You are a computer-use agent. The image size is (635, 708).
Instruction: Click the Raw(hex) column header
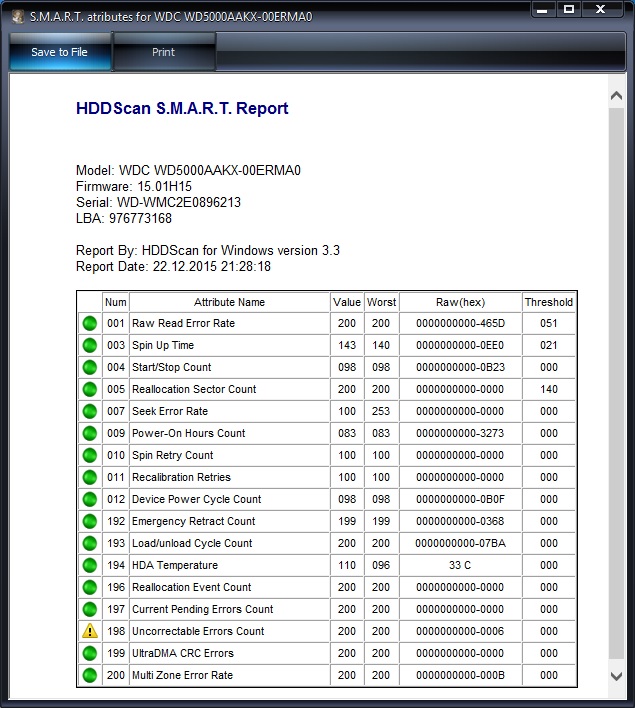(x=460, y=302)
